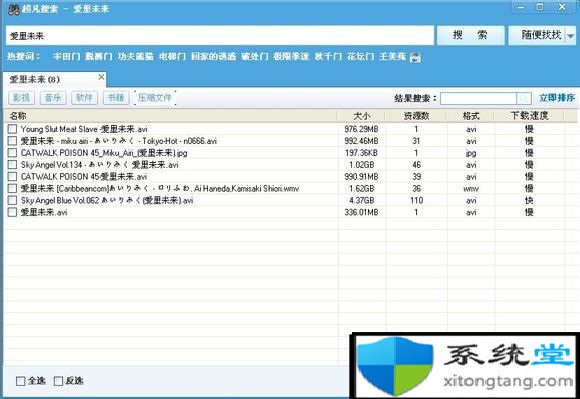Select the 影视 filter tab

click(x=21, y=98)
